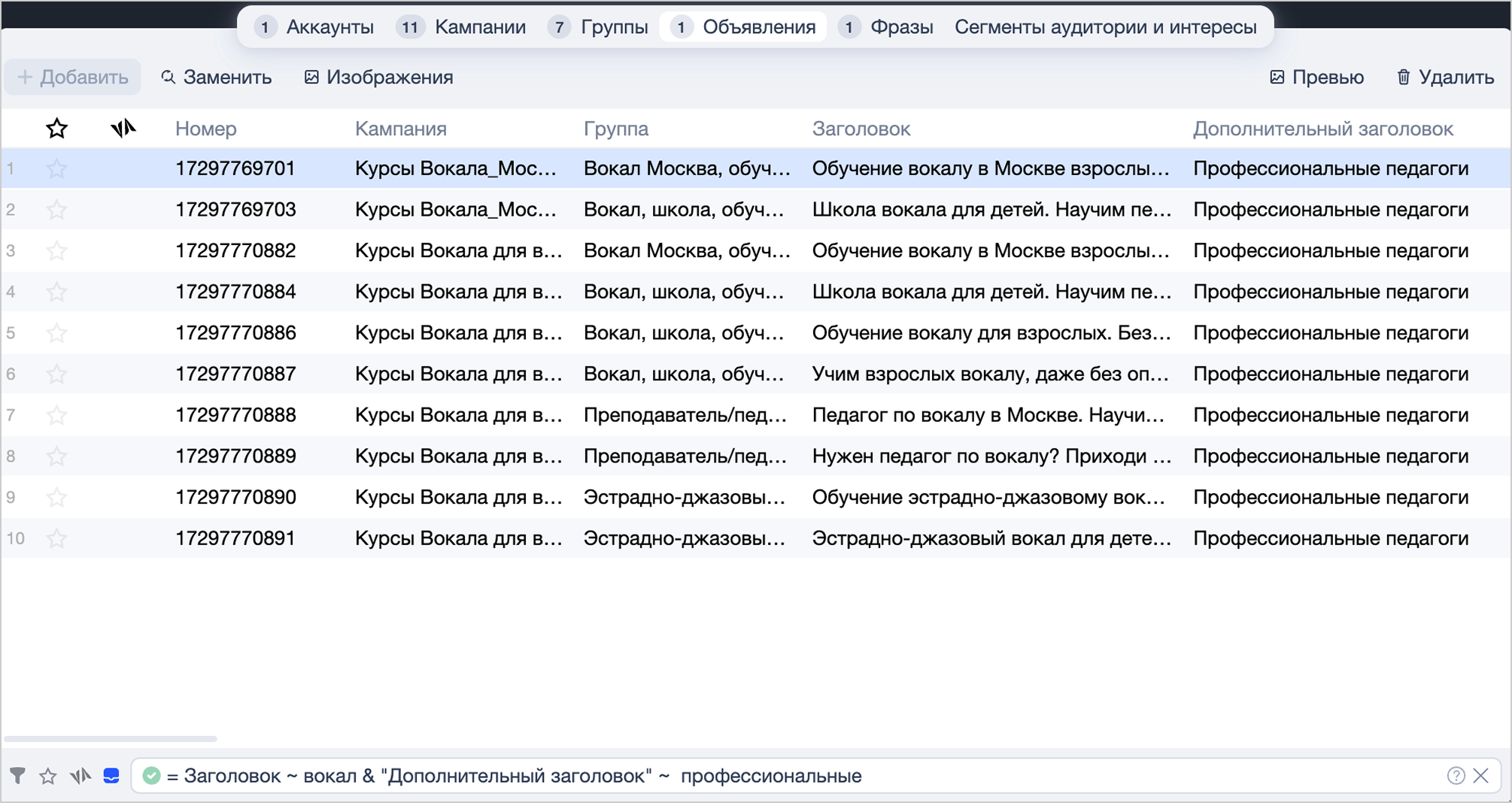Screen dimensions: 1512x803
Task: Clear the filter with the X icon
Action: pos(1481,775)
